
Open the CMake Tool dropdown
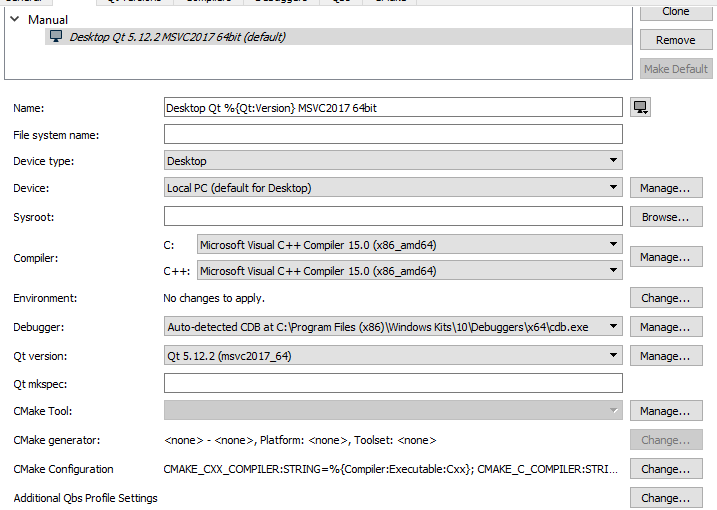pos(393,410)
